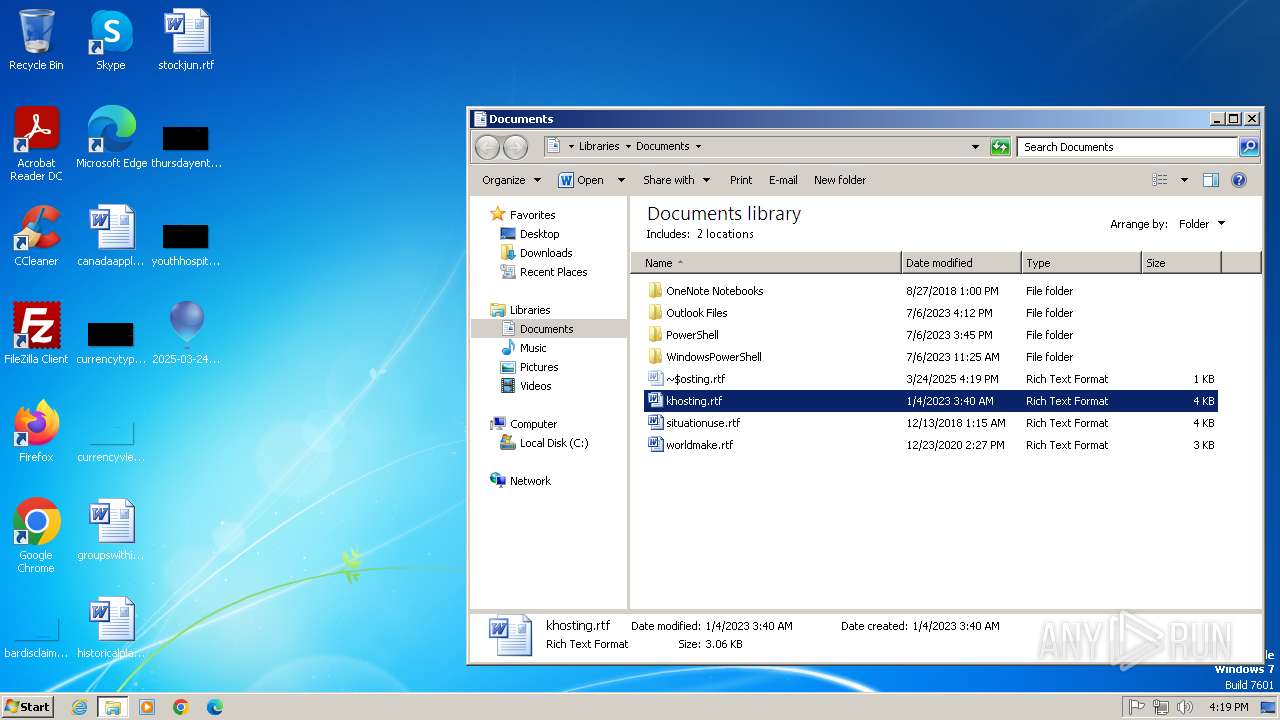This screenshot has width=1280, height=720.
Task: Click Print in the toolbar
Action: [741, 180]
